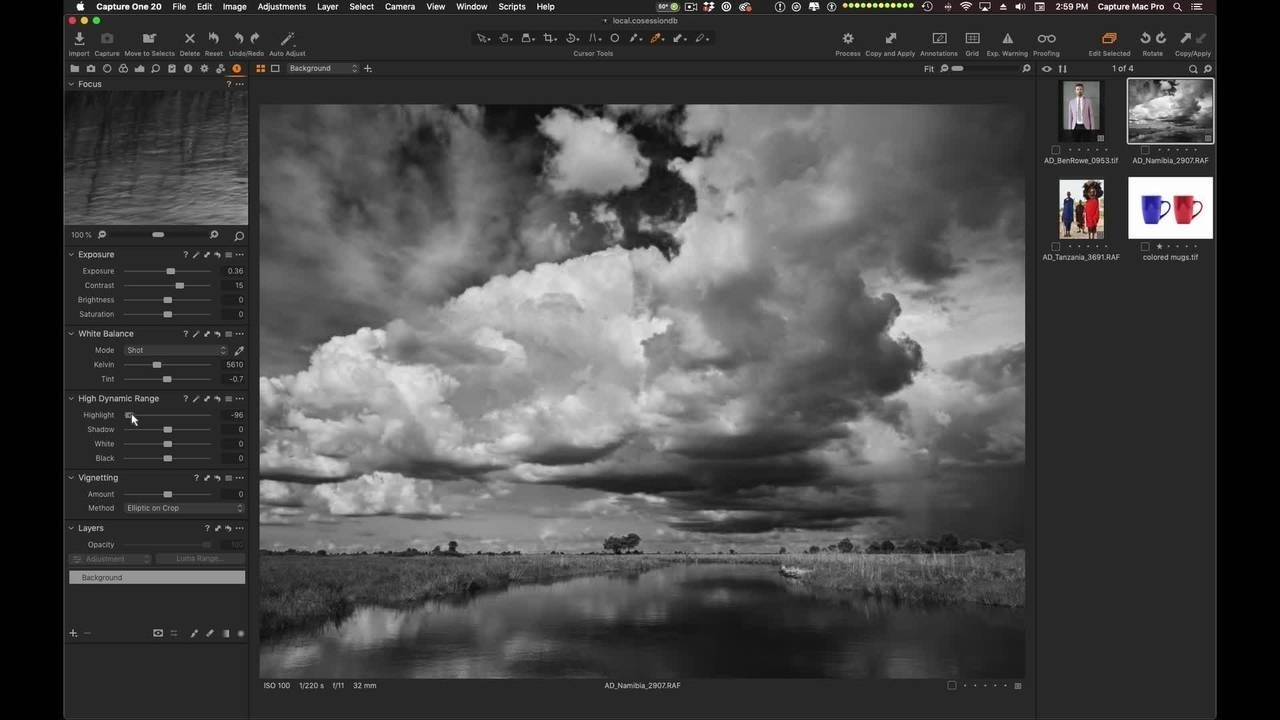Select the Pan hand cursor tool
Screen dimensions: 1280x720
[505, 39]
